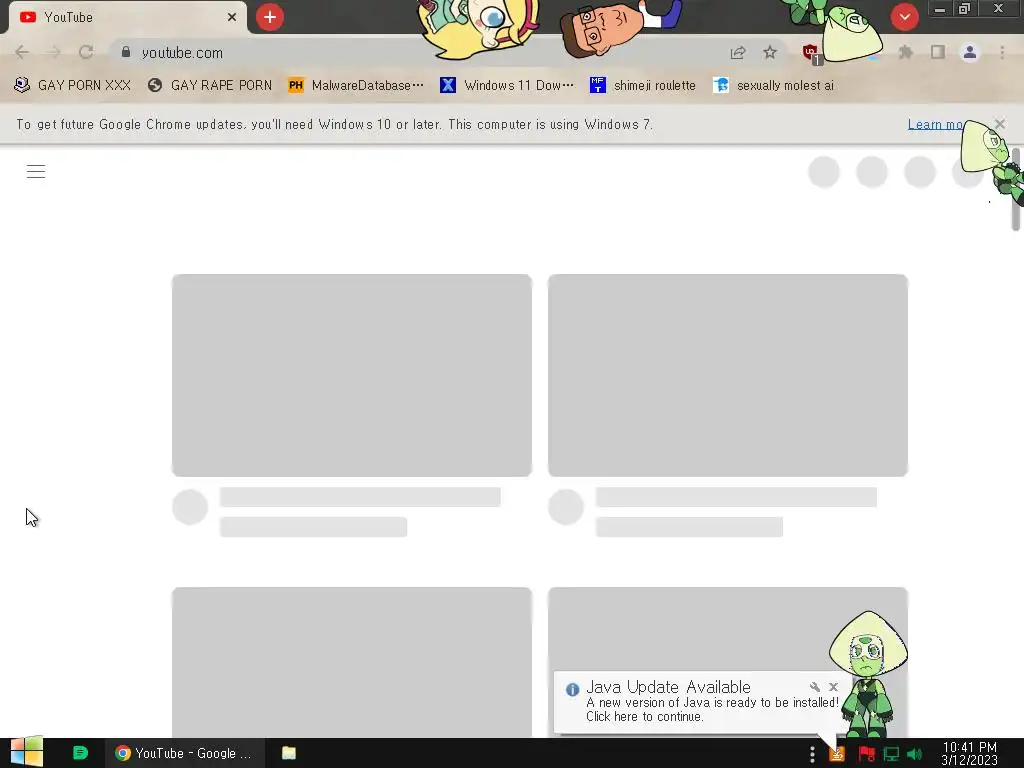This screenshot has height=768, width=1024.
Task: Open the Java notification wrench options
Action: (x=814, y=686)
